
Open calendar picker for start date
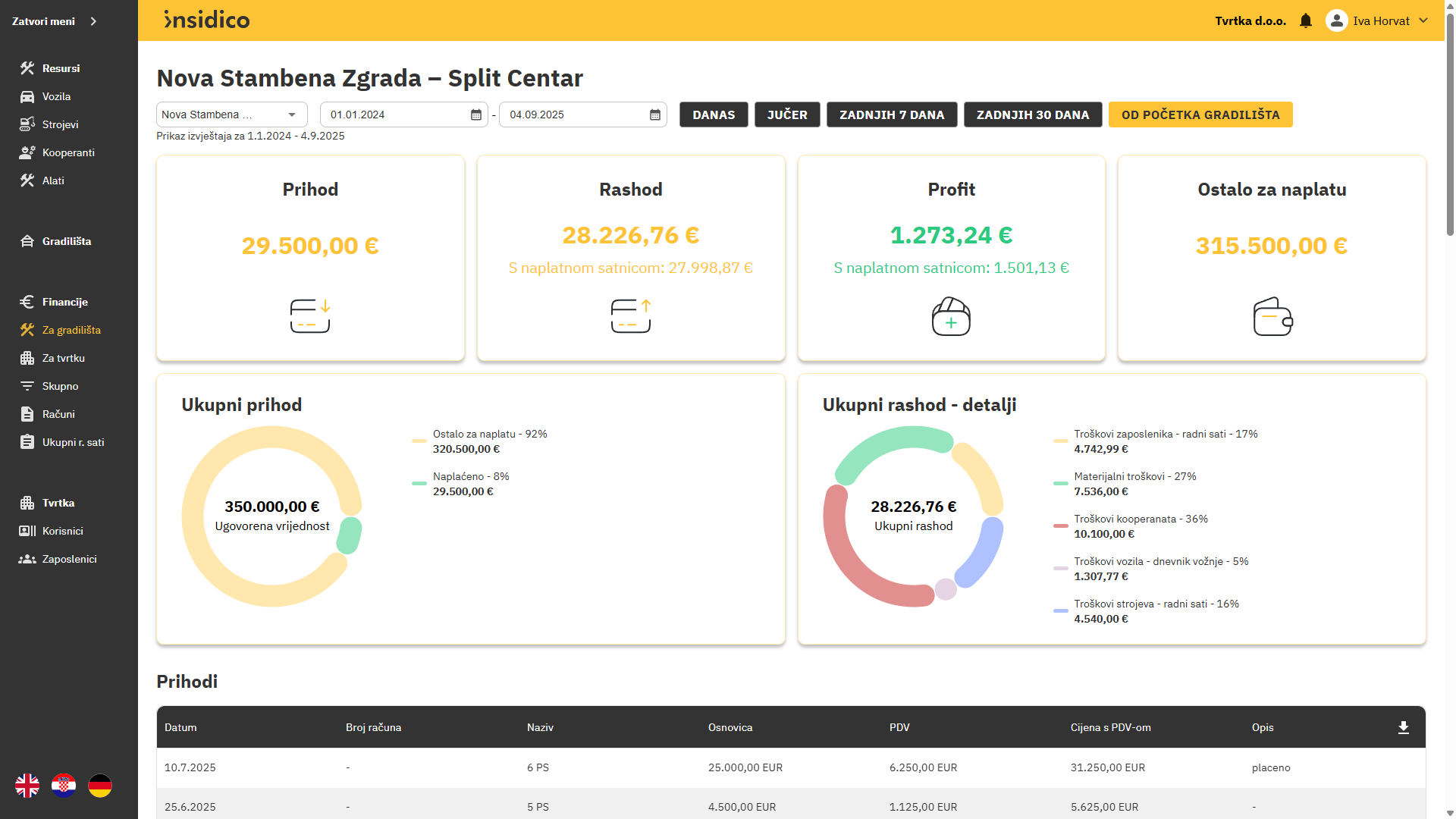click(476, 115)
